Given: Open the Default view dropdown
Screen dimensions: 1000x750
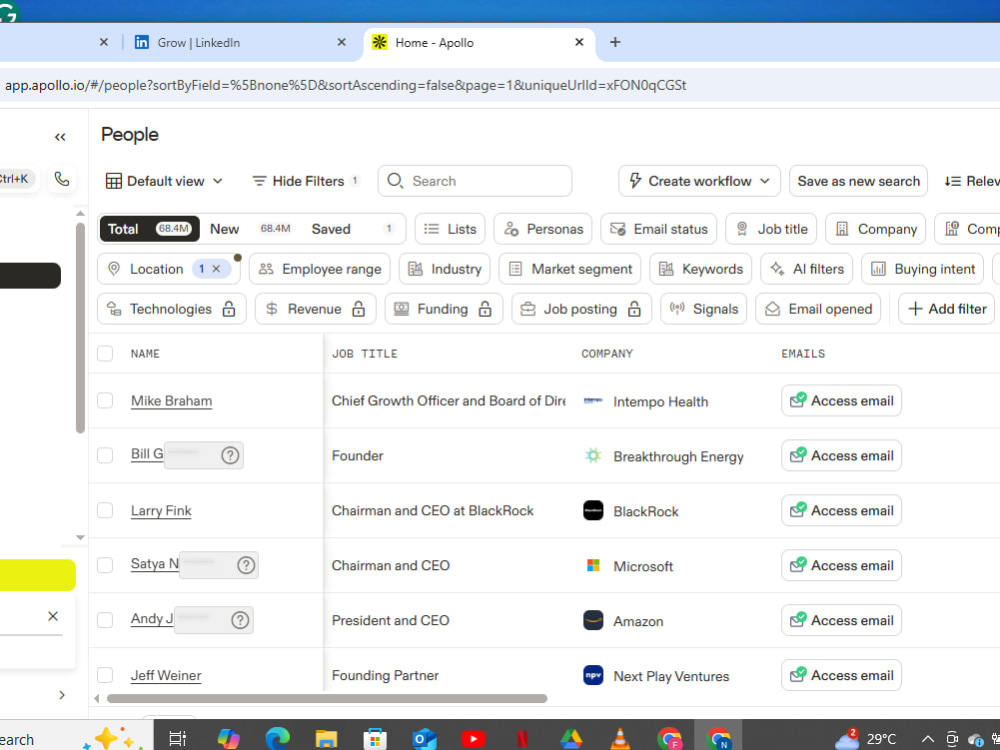Looking at the screenshot, I should 165,181.
